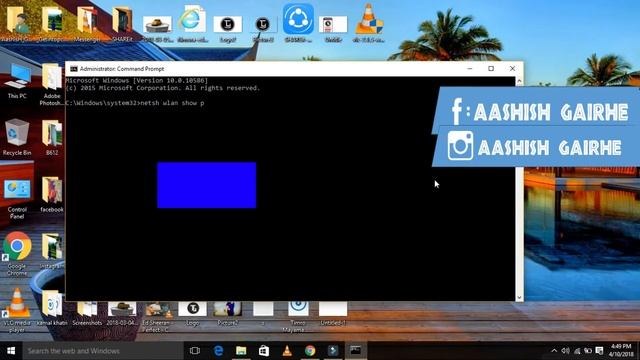Click the VLC cone icon in taskbar
The image size is (640, 360).
tap(287, 351)
